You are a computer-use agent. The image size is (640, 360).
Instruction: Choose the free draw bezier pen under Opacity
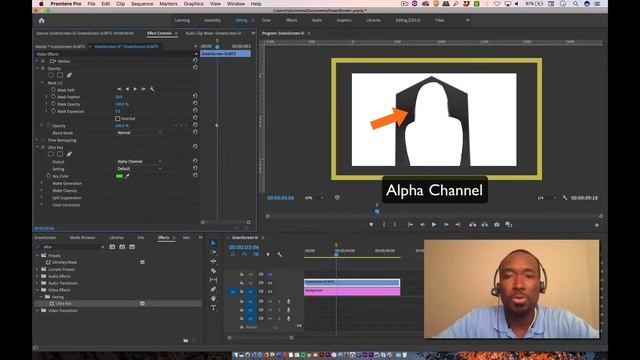[x=69, y=75]
